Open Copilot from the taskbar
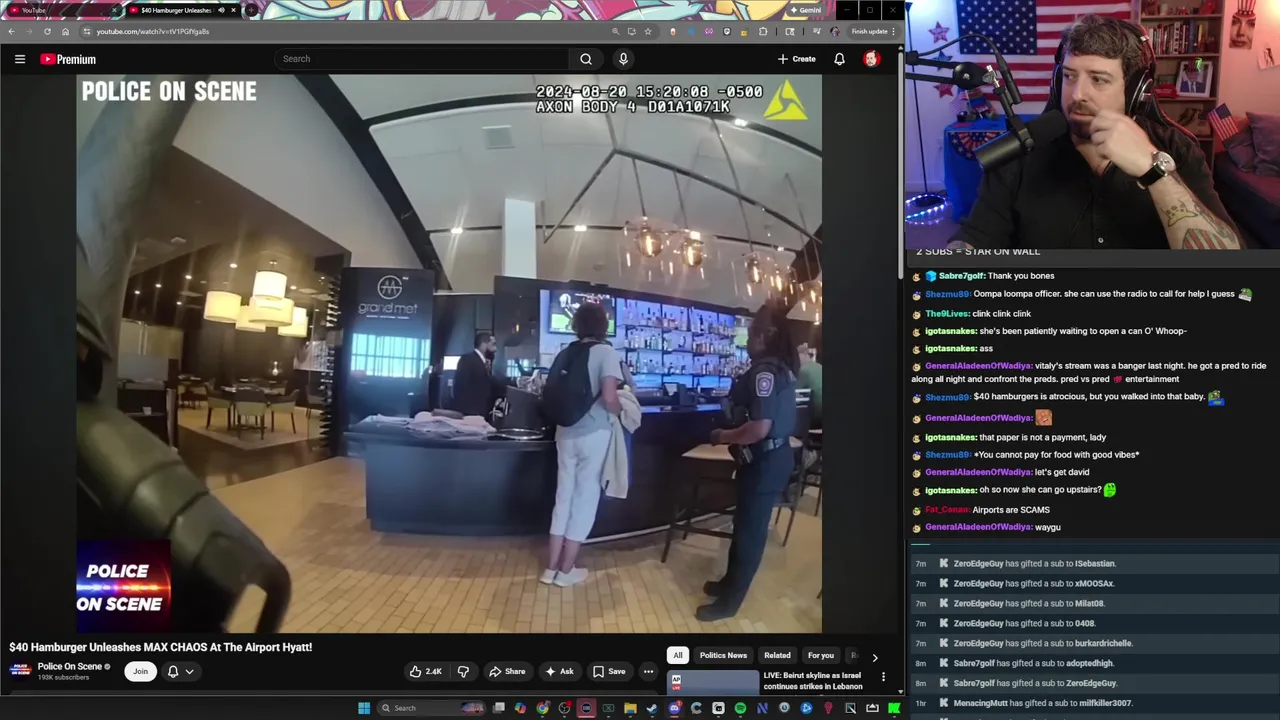Viewport: 1280px width, 720px height. [520, 708]
